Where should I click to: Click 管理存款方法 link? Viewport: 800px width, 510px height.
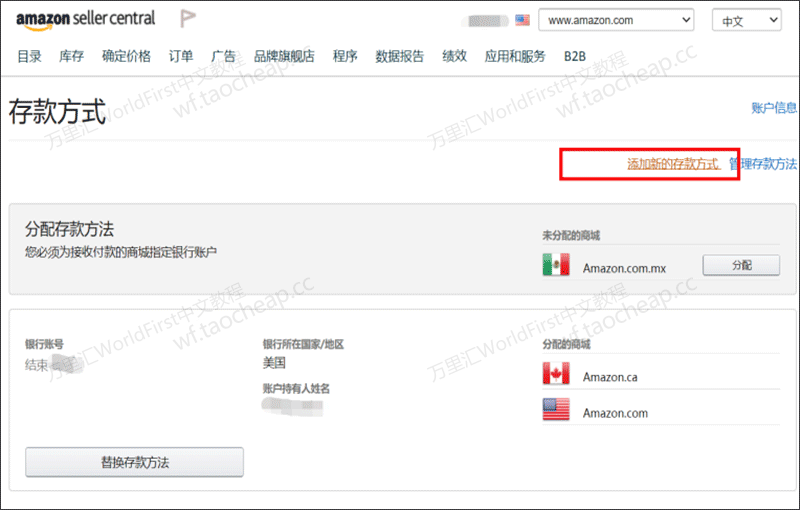(x=763, y=164)
